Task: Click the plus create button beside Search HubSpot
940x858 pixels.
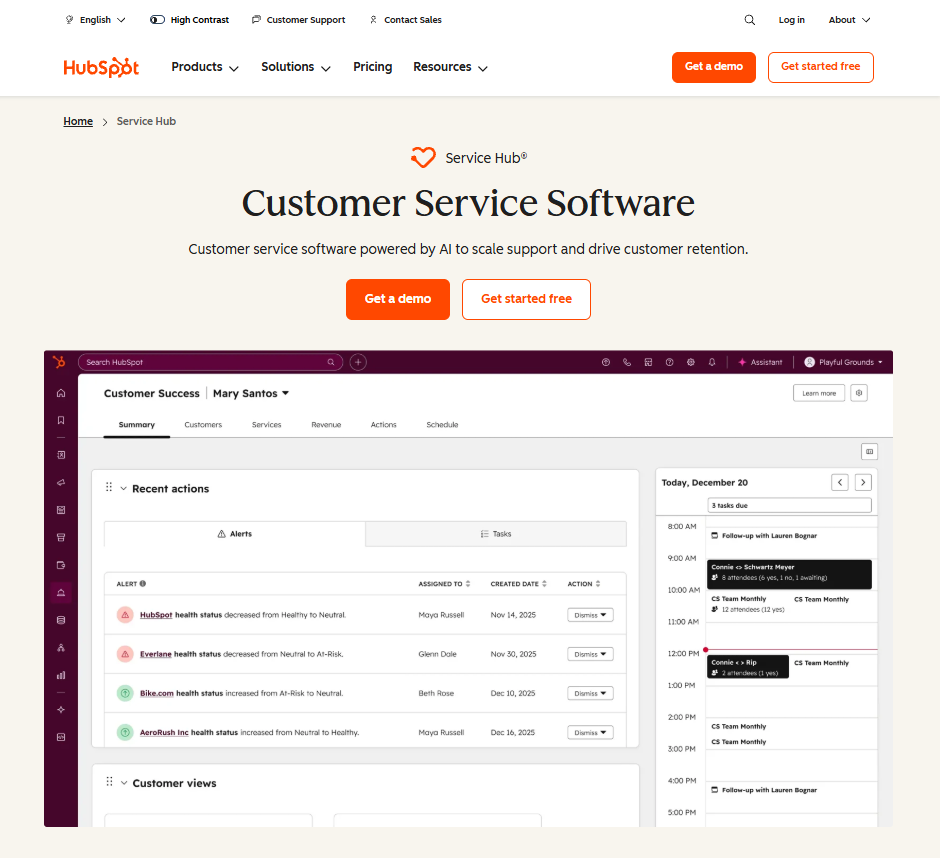Action: pos(358,362)
